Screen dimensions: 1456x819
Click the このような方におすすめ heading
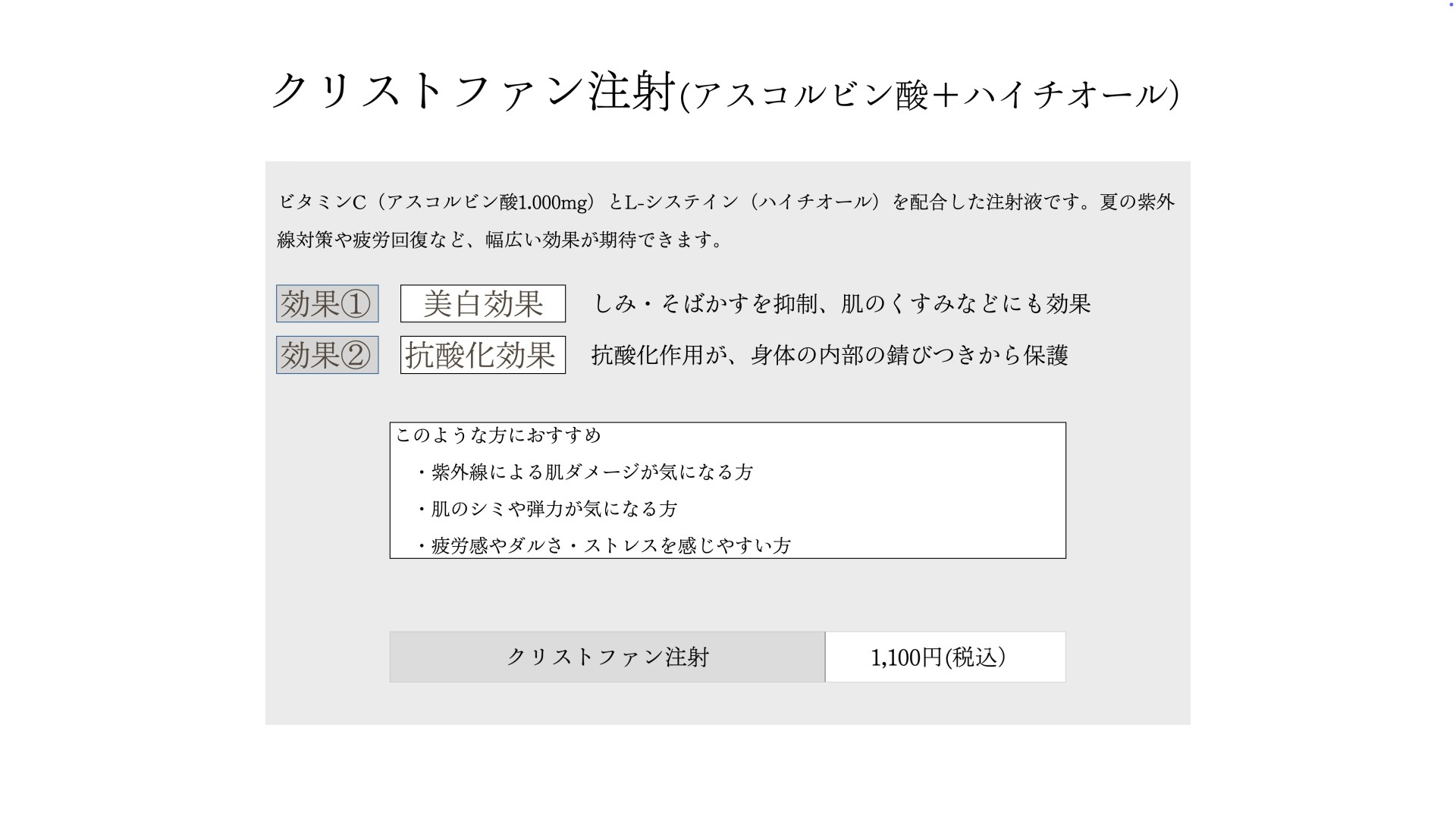pyautogui.click(x=498, y=435)
